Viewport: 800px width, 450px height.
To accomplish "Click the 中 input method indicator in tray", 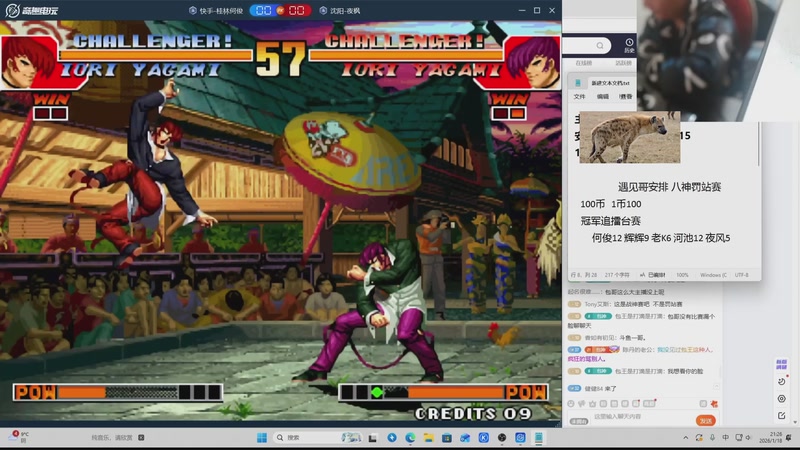I will click(726, 438).
